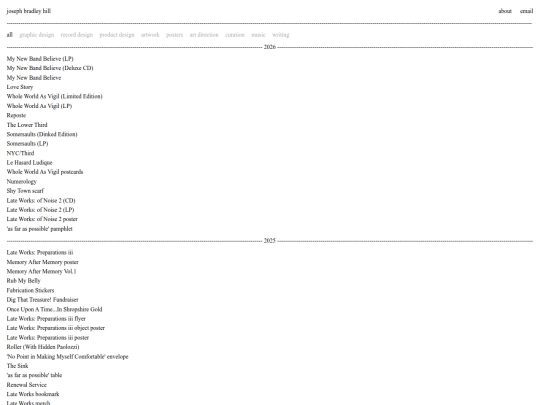Open 'My New Band Believe (LP)'
The image size is (540, 405).
(40, 59)
